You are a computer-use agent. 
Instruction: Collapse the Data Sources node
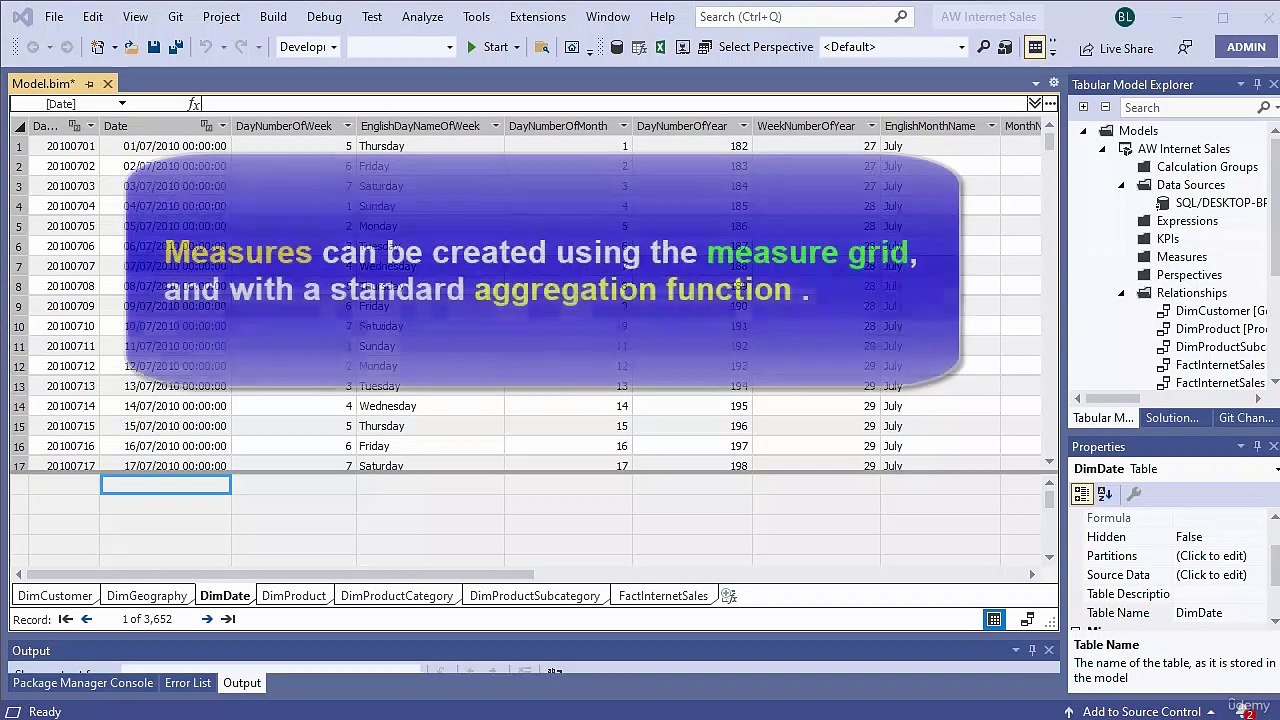pyautogui.click(x=1121, y=185)
